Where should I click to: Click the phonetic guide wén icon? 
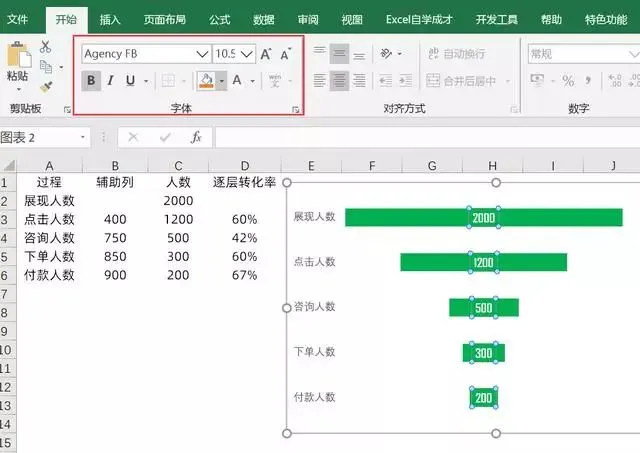click(275, 81)
